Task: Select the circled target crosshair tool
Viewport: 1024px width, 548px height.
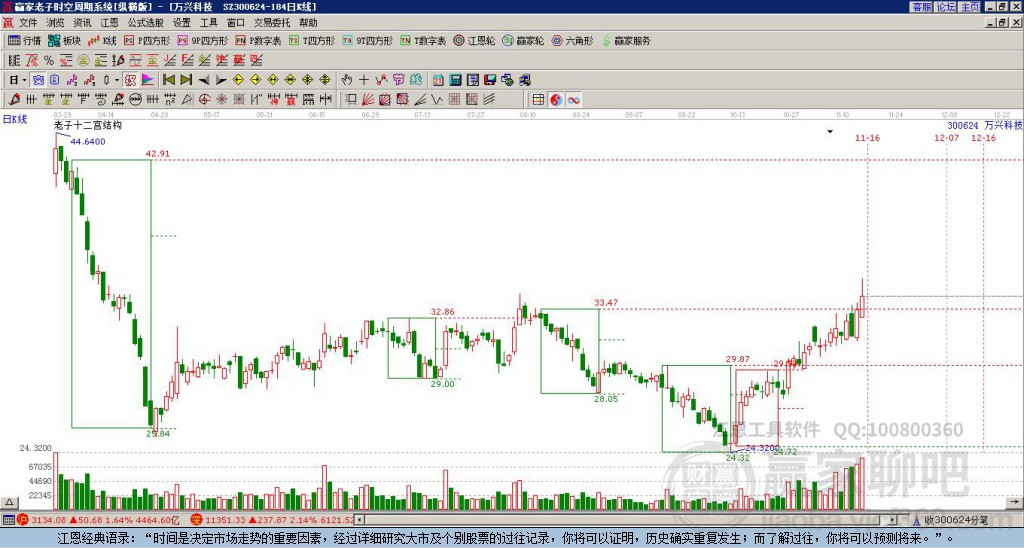Action: click(204, 100)
